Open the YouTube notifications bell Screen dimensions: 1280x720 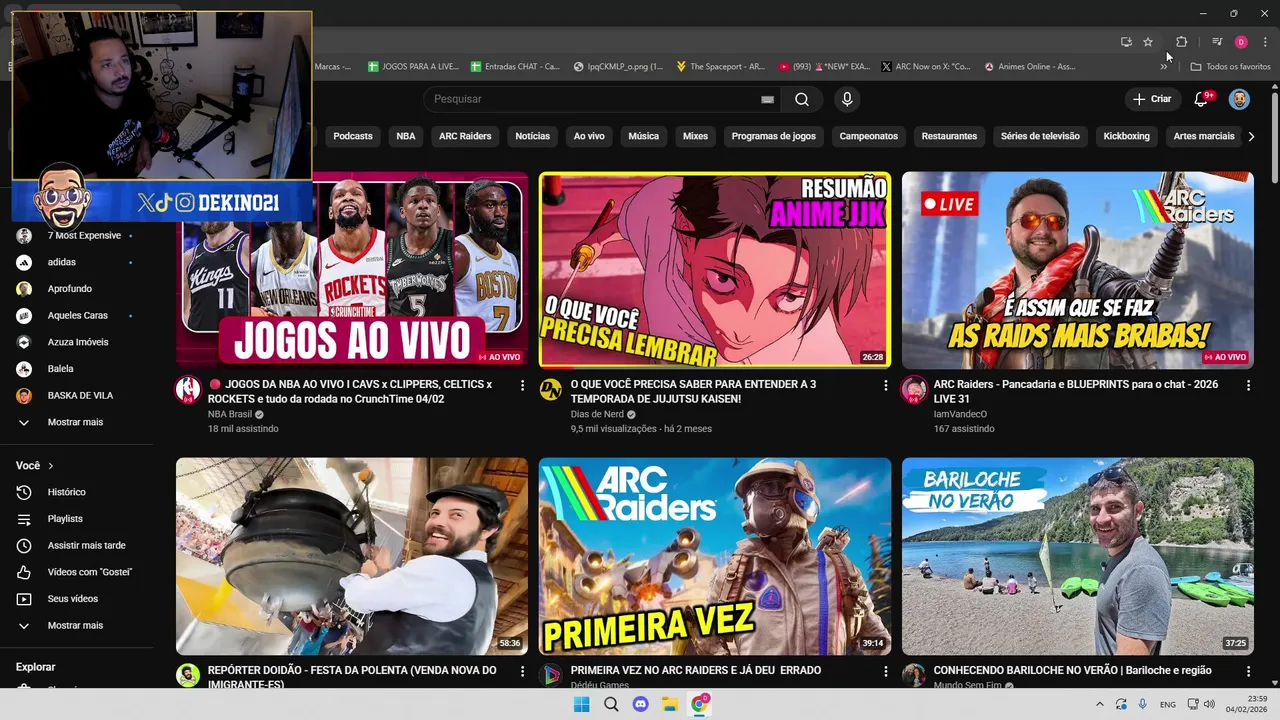pyautogui.click(x=1203, y=99)
